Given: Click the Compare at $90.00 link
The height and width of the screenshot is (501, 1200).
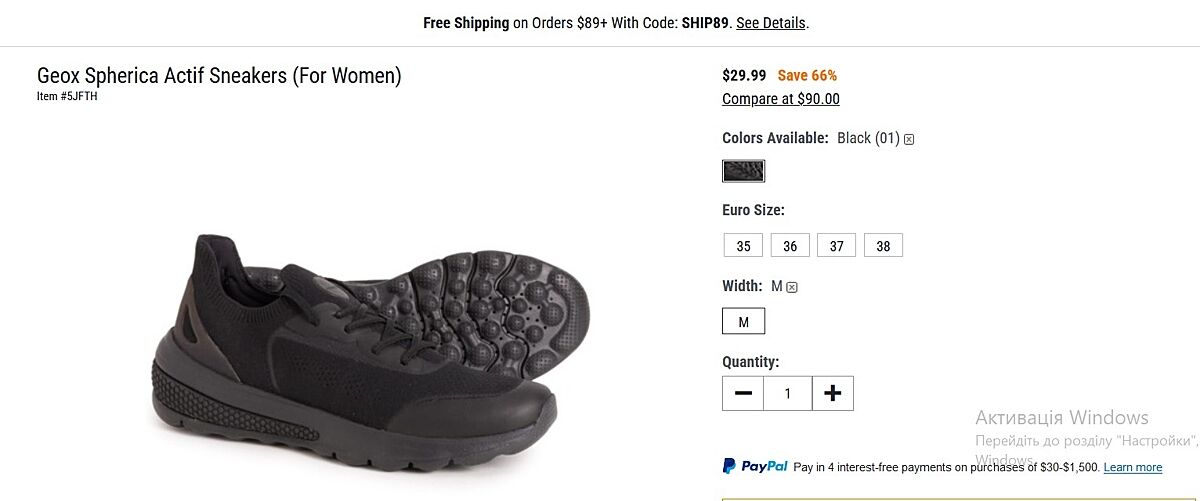Looking at the screenshot, I should pos(781,99).
